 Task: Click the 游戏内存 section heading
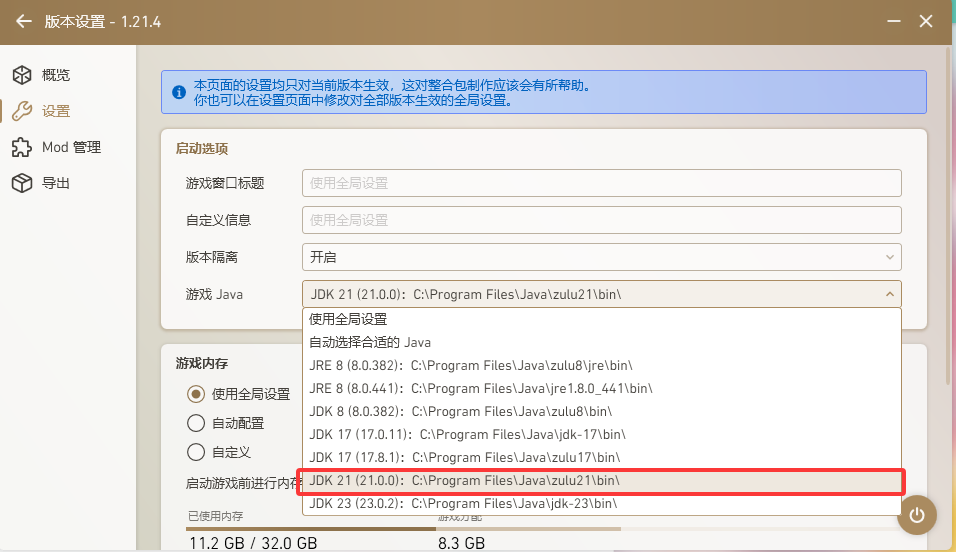202,364
